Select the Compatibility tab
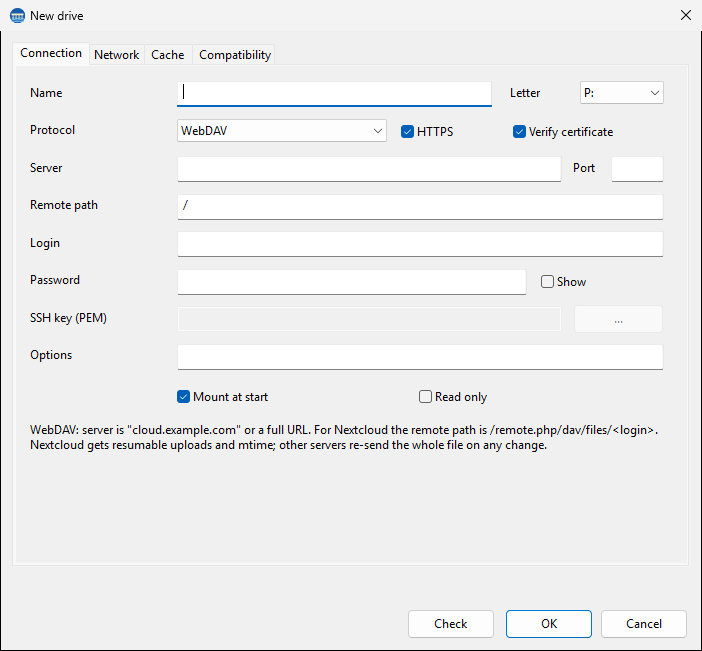Image resolution: width=702 pixels, height=651 pixels. pyautogui.click(x=235, y=55)
